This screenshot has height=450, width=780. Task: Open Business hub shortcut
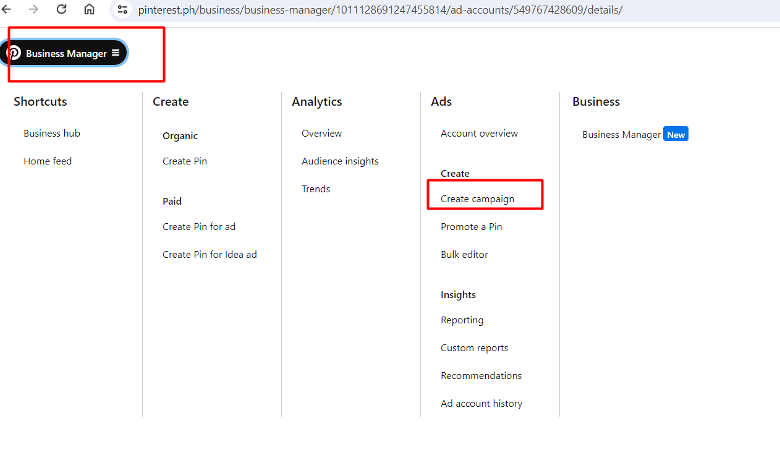click(x=52, y=133)
